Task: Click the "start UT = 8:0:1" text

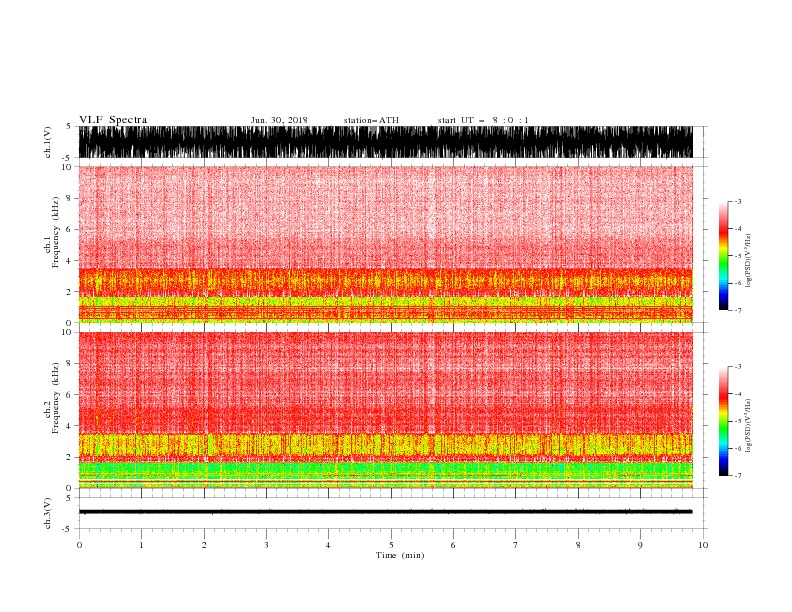Action: pos(483,120)
